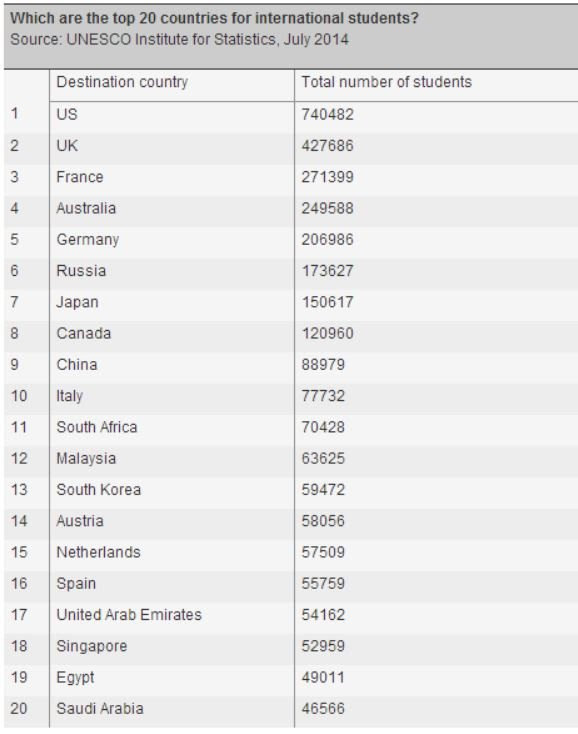Image resolution: width=578 pixels, height=734 pixels.
Task: Click the Netherlands row value 57509
Action: [x=323, y=552]
